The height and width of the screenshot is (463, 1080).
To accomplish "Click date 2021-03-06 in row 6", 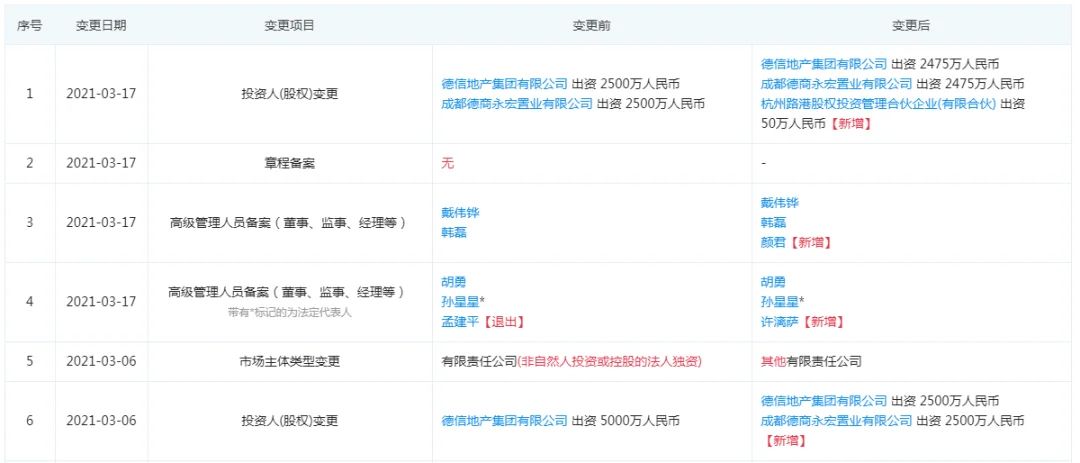I will pyautogui.click(x=101, y=420).
